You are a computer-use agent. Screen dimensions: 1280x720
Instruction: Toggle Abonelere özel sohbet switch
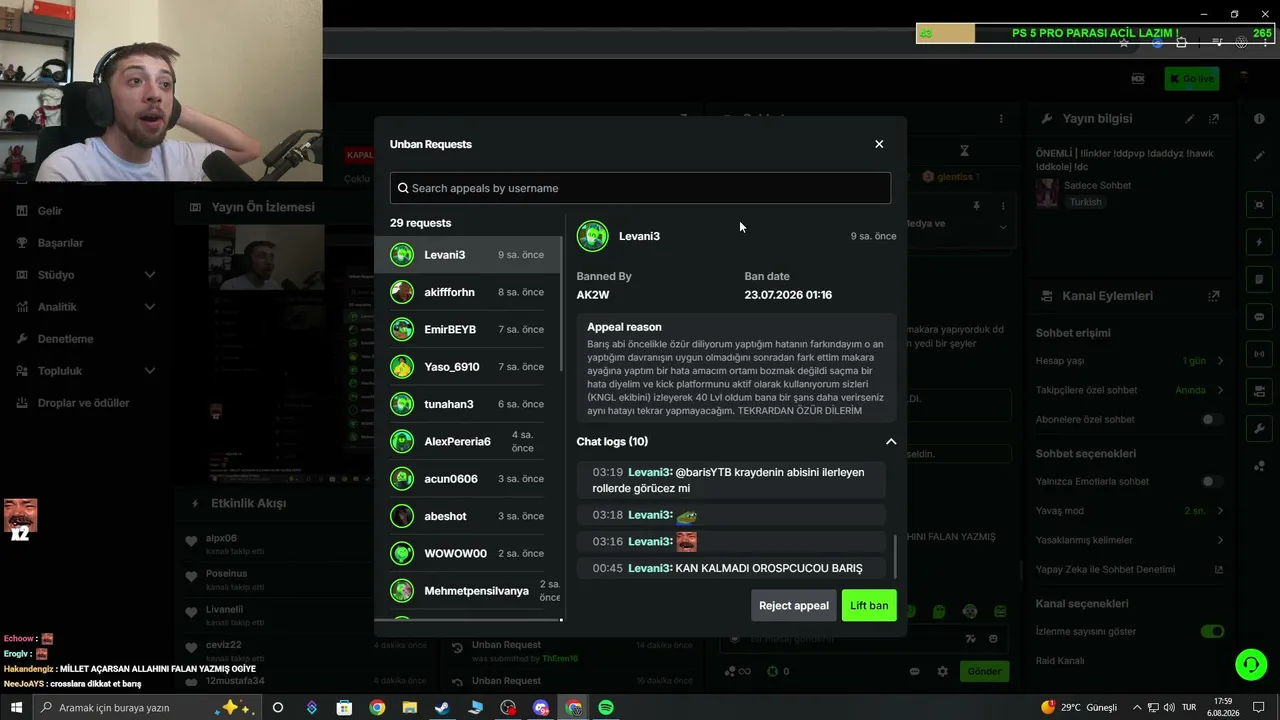[x=1212, y=420]
